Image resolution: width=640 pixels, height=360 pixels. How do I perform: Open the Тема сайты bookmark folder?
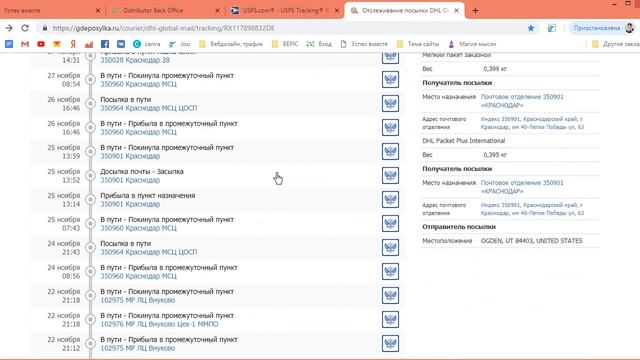[x=418, y=44]
